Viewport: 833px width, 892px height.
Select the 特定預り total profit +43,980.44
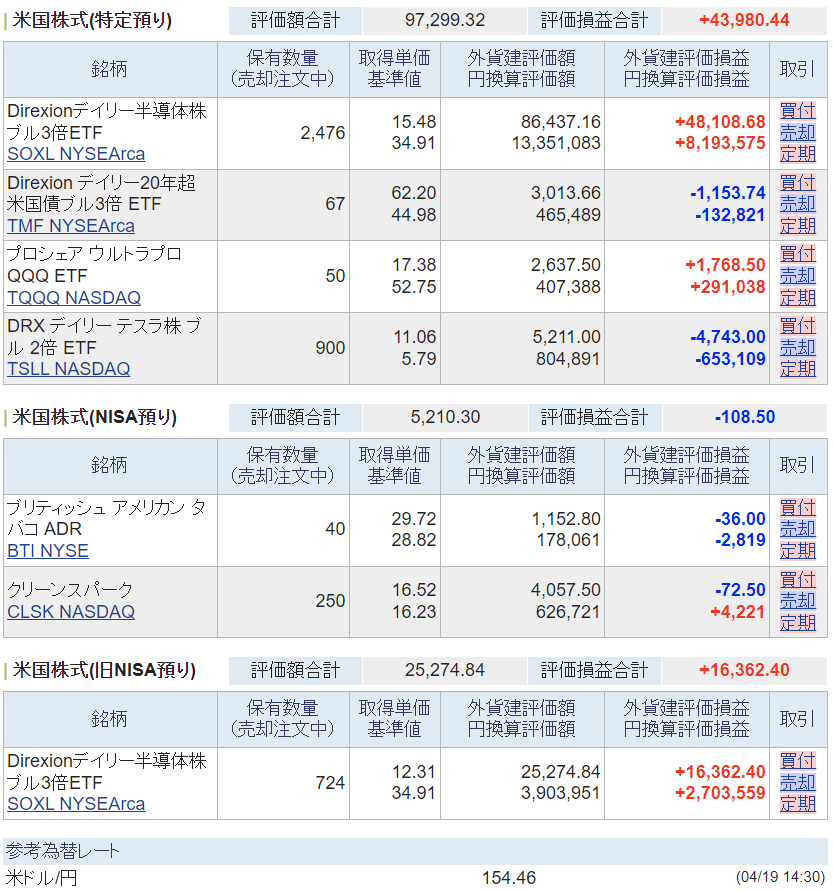744,20
